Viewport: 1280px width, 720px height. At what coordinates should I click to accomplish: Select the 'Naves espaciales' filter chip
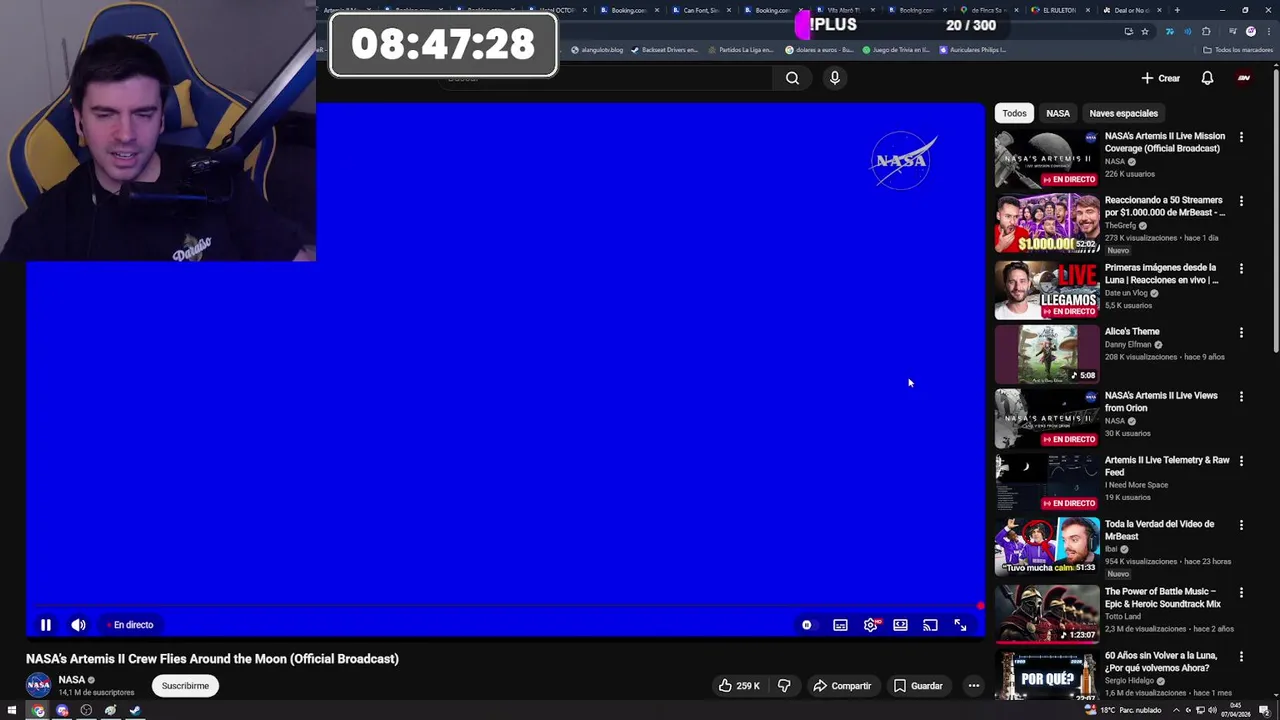[x=1123, y=113]
